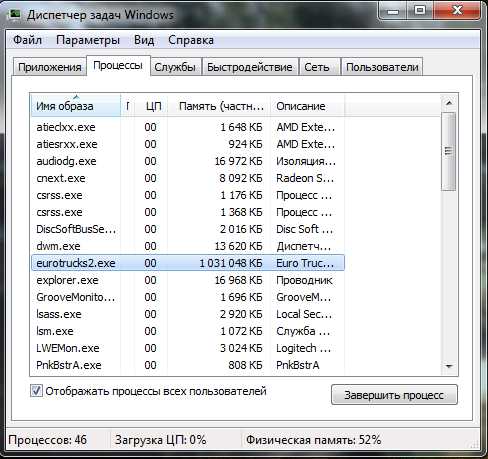Close the Диспетчер задач window
488x459 pixels.
pos(457,11)
